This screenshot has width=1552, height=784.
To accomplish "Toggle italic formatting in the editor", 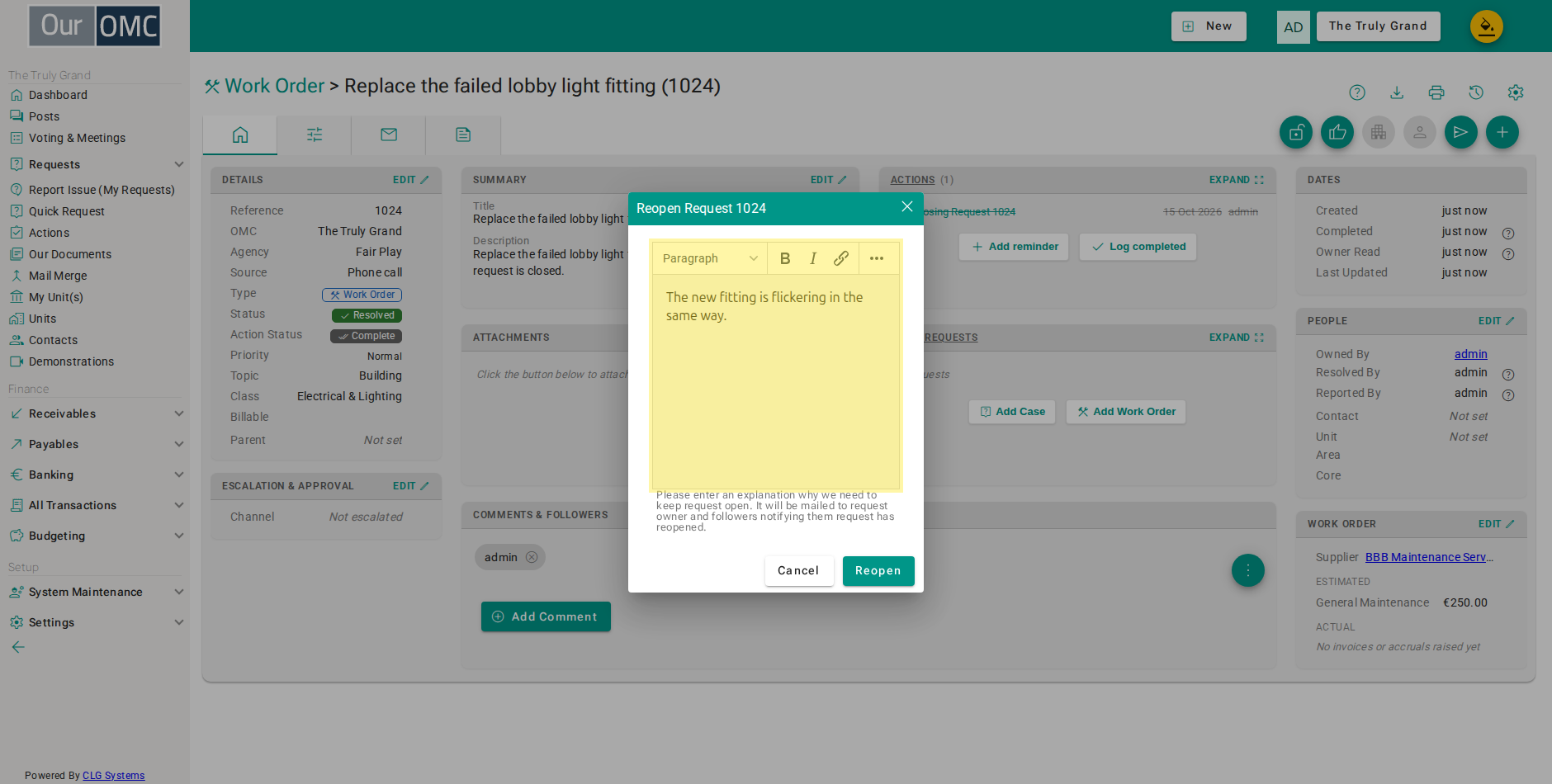I will point(813,258).
